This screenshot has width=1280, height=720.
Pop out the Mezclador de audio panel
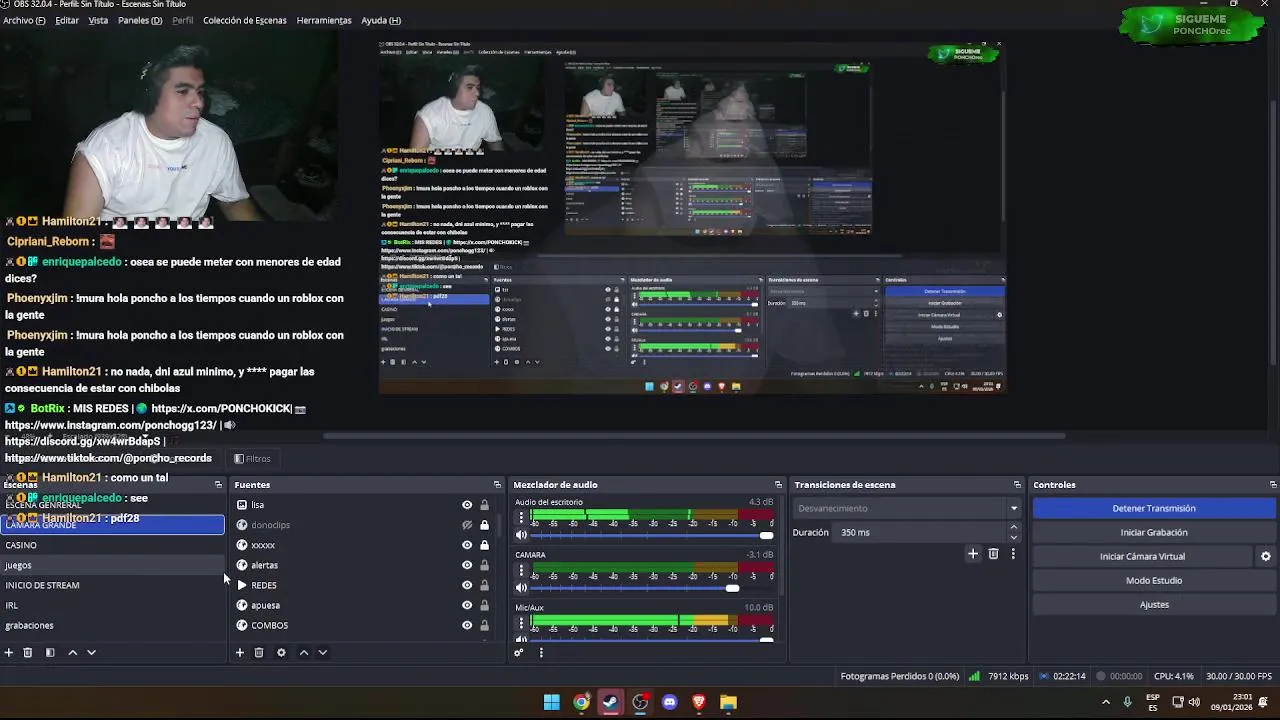click(777, 485)
